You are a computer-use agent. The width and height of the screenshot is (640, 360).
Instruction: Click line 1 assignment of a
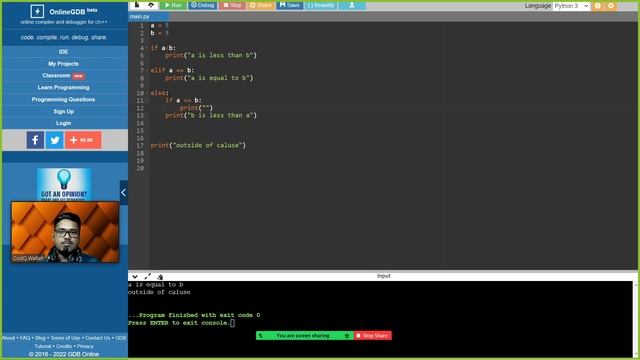click(160, 26)
